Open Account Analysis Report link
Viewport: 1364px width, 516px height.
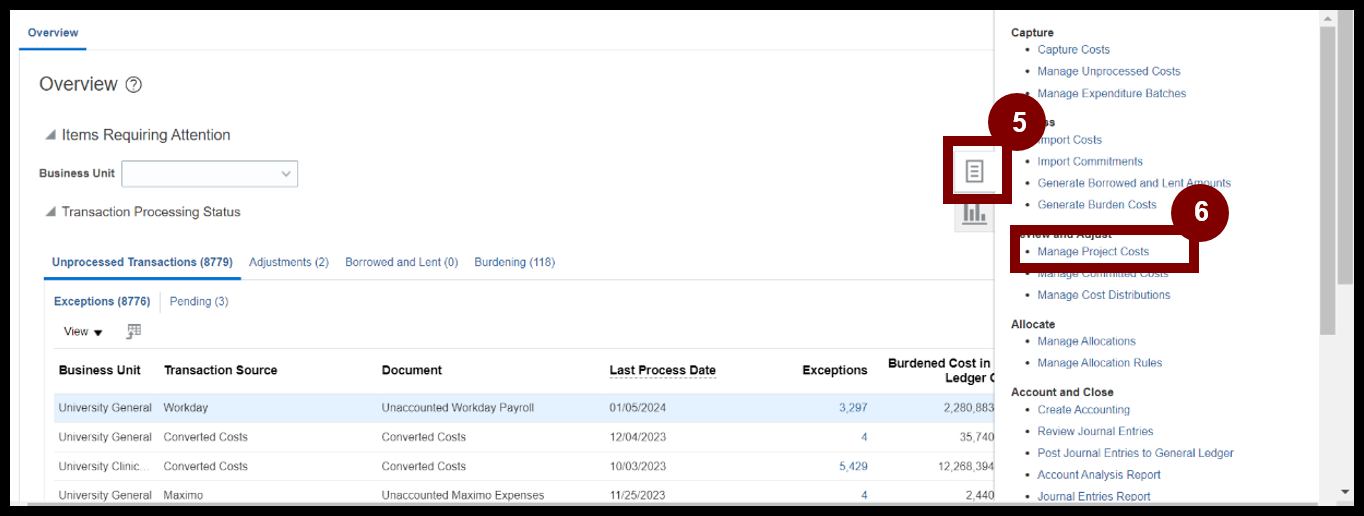1099,475
